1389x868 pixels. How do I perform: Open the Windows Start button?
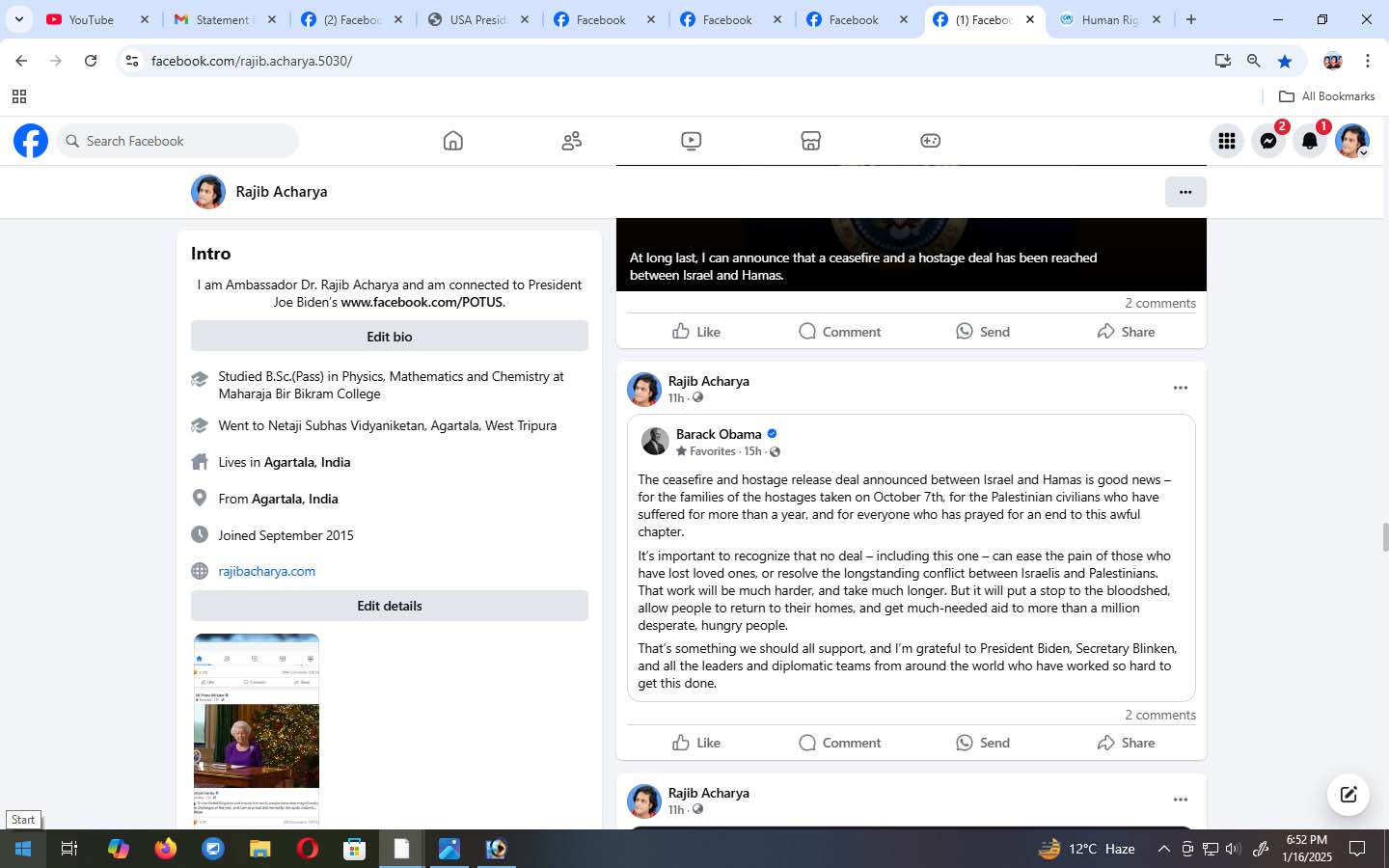point(23,849)
